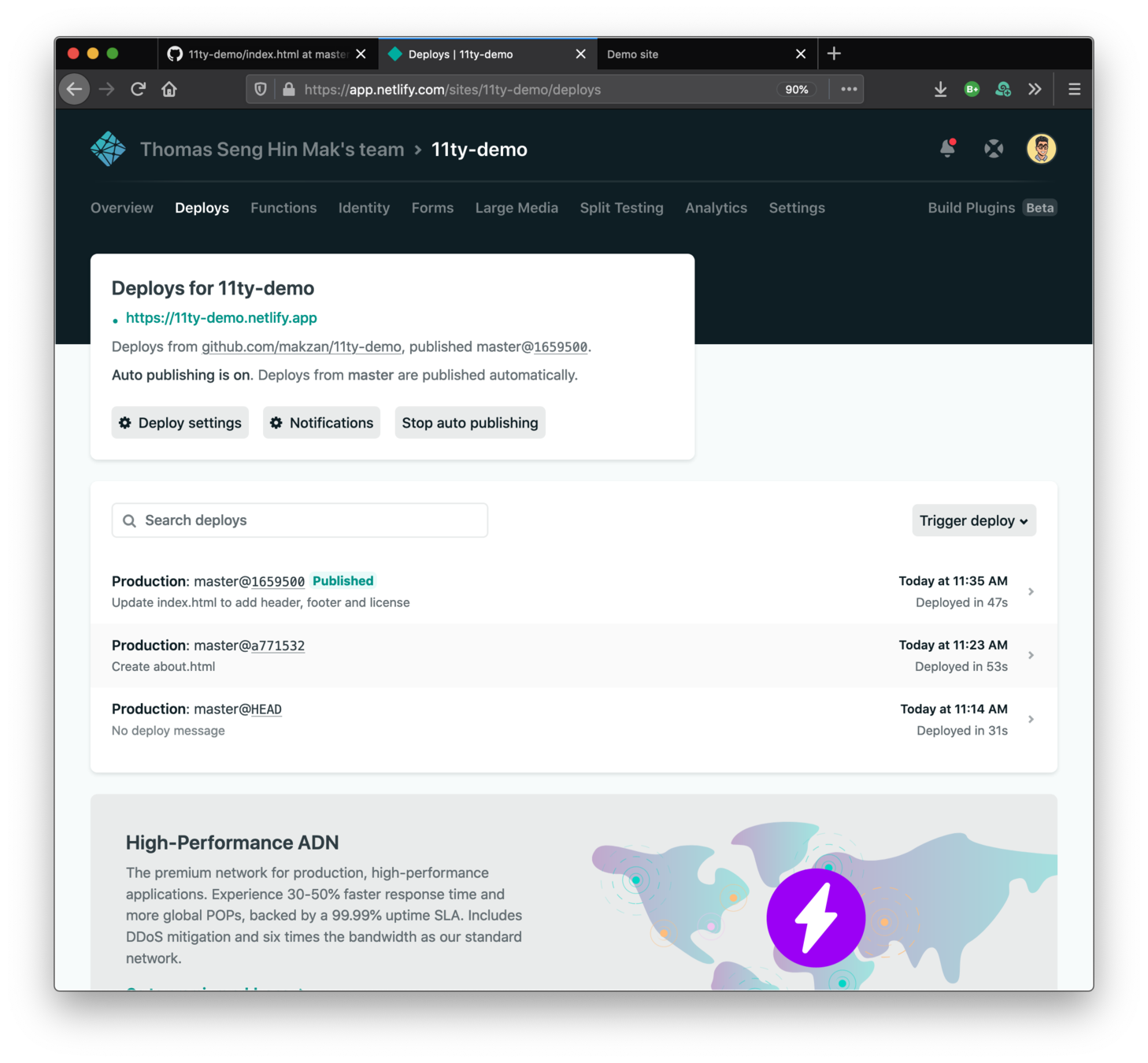The image size is (1148, 1063).
Task: Click Stop auto publishing button
Action: [470, 423]
